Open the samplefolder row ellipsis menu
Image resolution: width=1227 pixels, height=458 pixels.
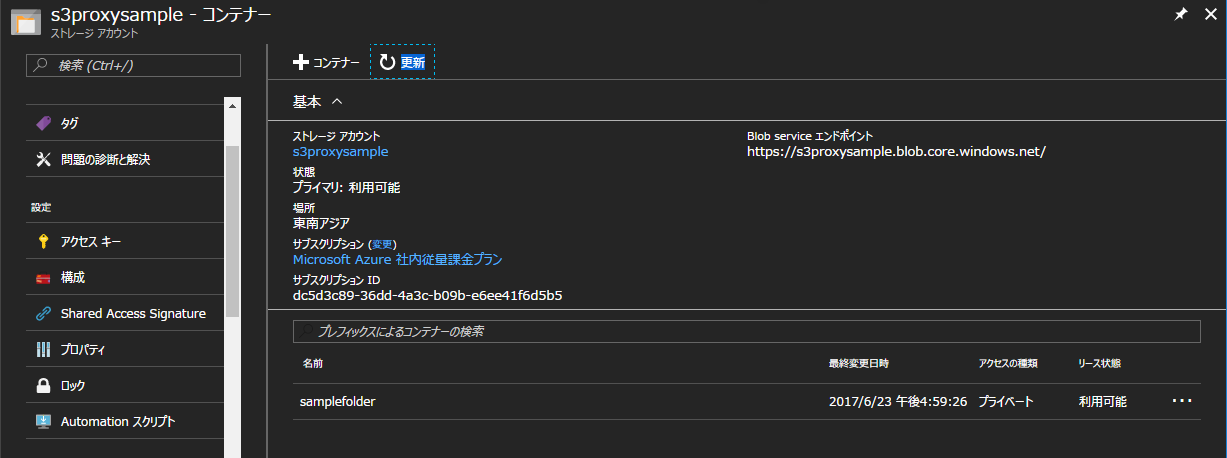(x=1182, y=401)
